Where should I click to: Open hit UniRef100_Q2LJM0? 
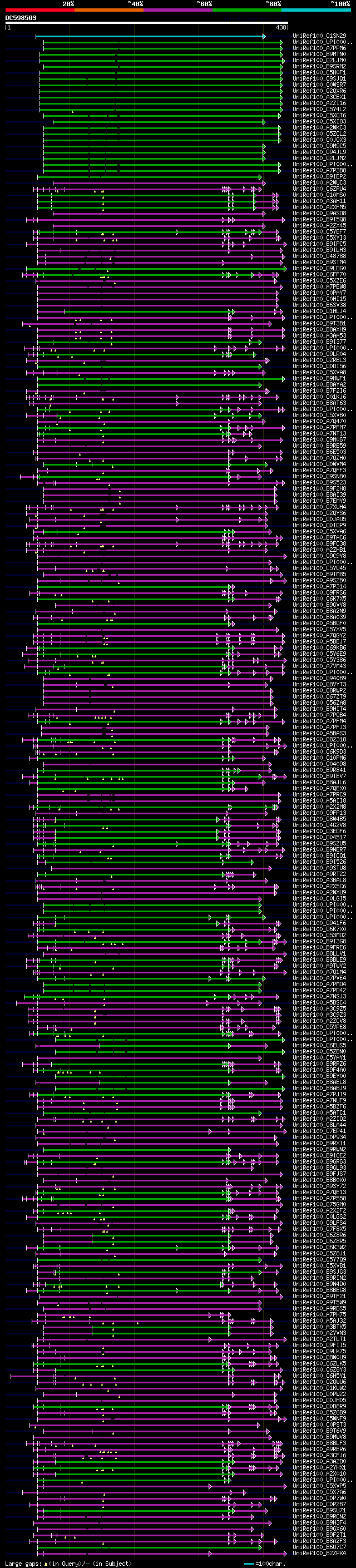(x=319, y=61)
